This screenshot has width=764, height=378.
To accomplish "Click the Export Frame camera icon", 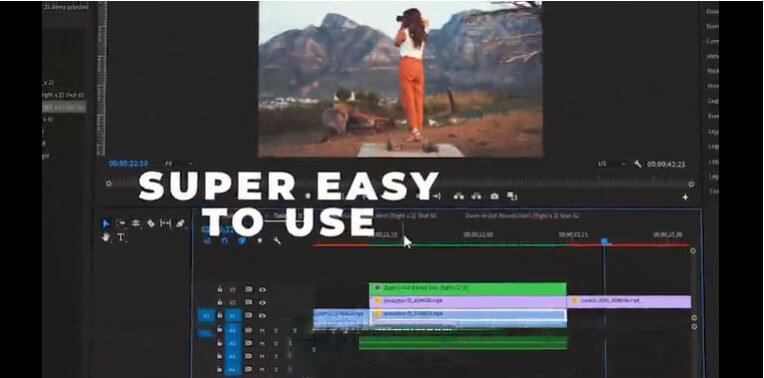I will point(495,196).
